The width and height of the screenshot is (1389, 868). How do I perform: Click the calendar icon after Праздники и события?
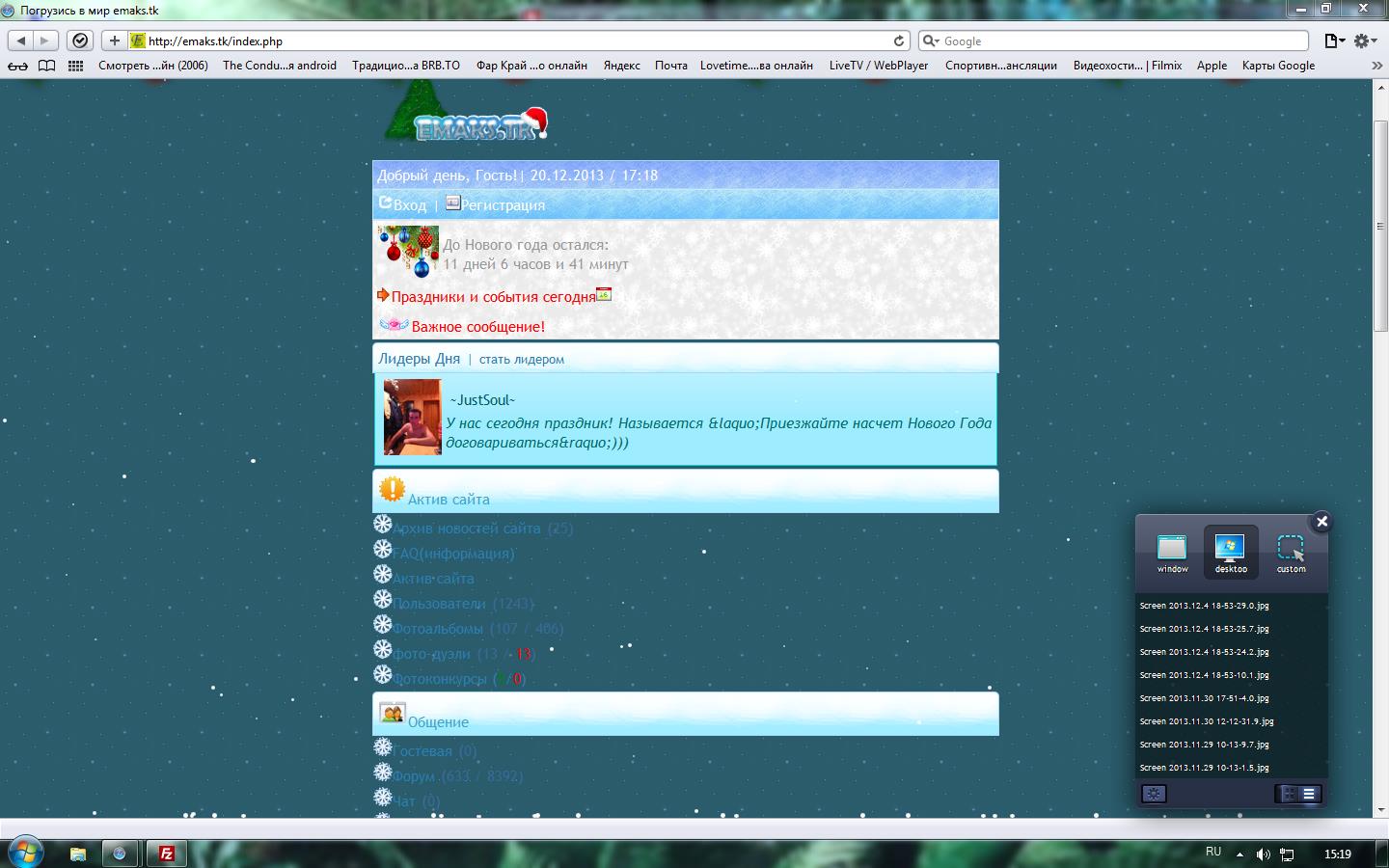coord(604,294)
